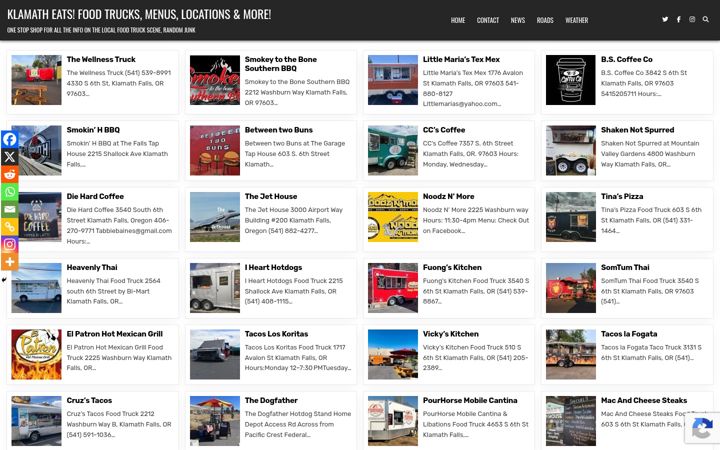Click Noodz N' More yellow logo thumbnail

pyautogui.click(x=393, y=217)
